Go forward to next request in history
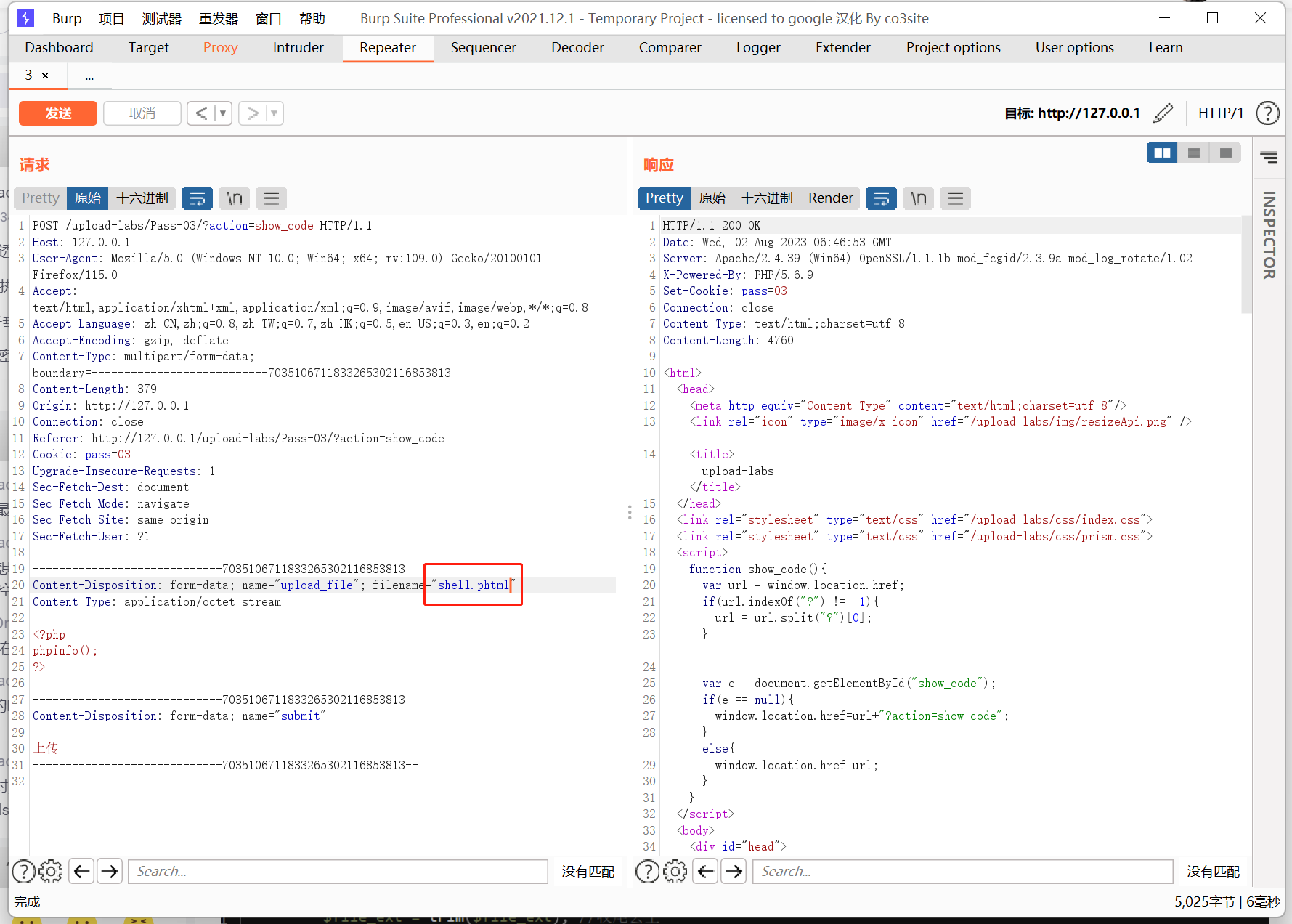 tap(252, 113)
